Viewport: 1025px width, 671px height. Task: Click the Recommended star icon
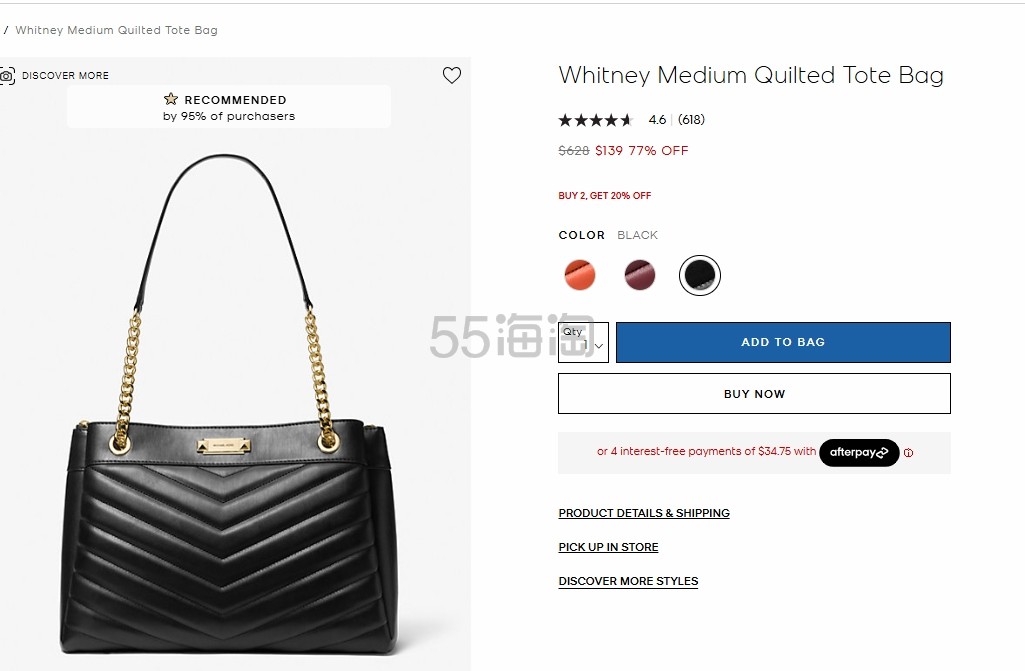coord(171,99)
